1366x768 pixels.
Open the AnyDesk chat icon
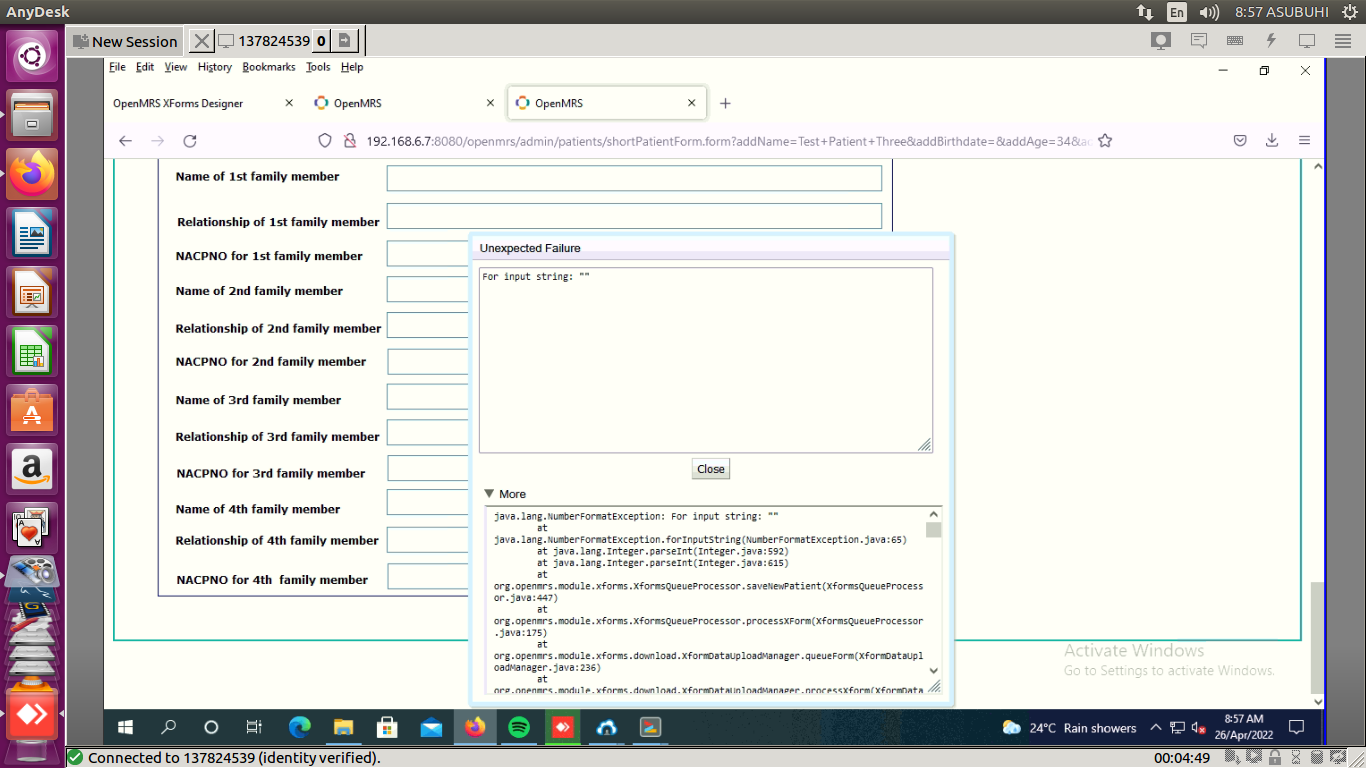click(x=1197, y=40)
